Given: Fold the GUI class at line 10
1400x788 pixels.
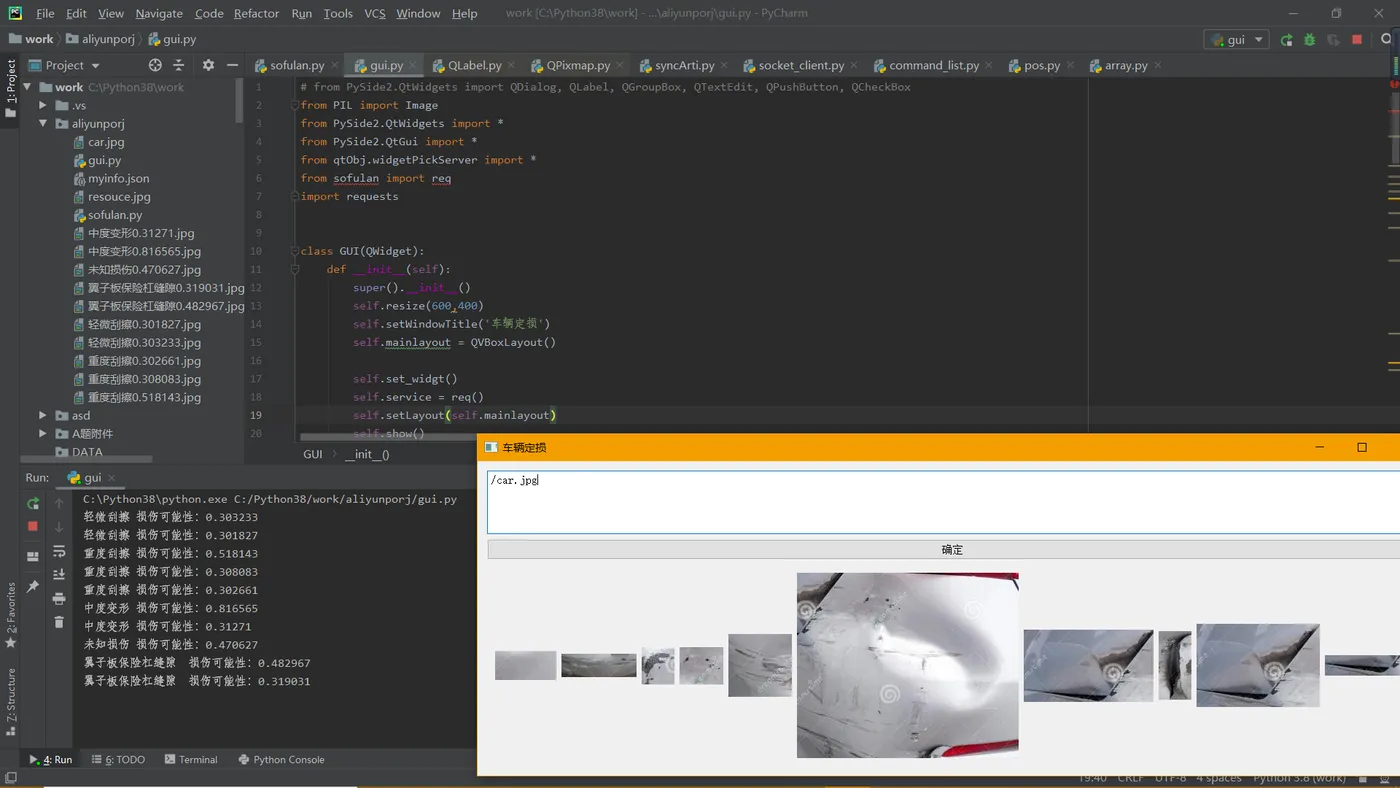Looking at the screenshot, I should click(295, 251).
